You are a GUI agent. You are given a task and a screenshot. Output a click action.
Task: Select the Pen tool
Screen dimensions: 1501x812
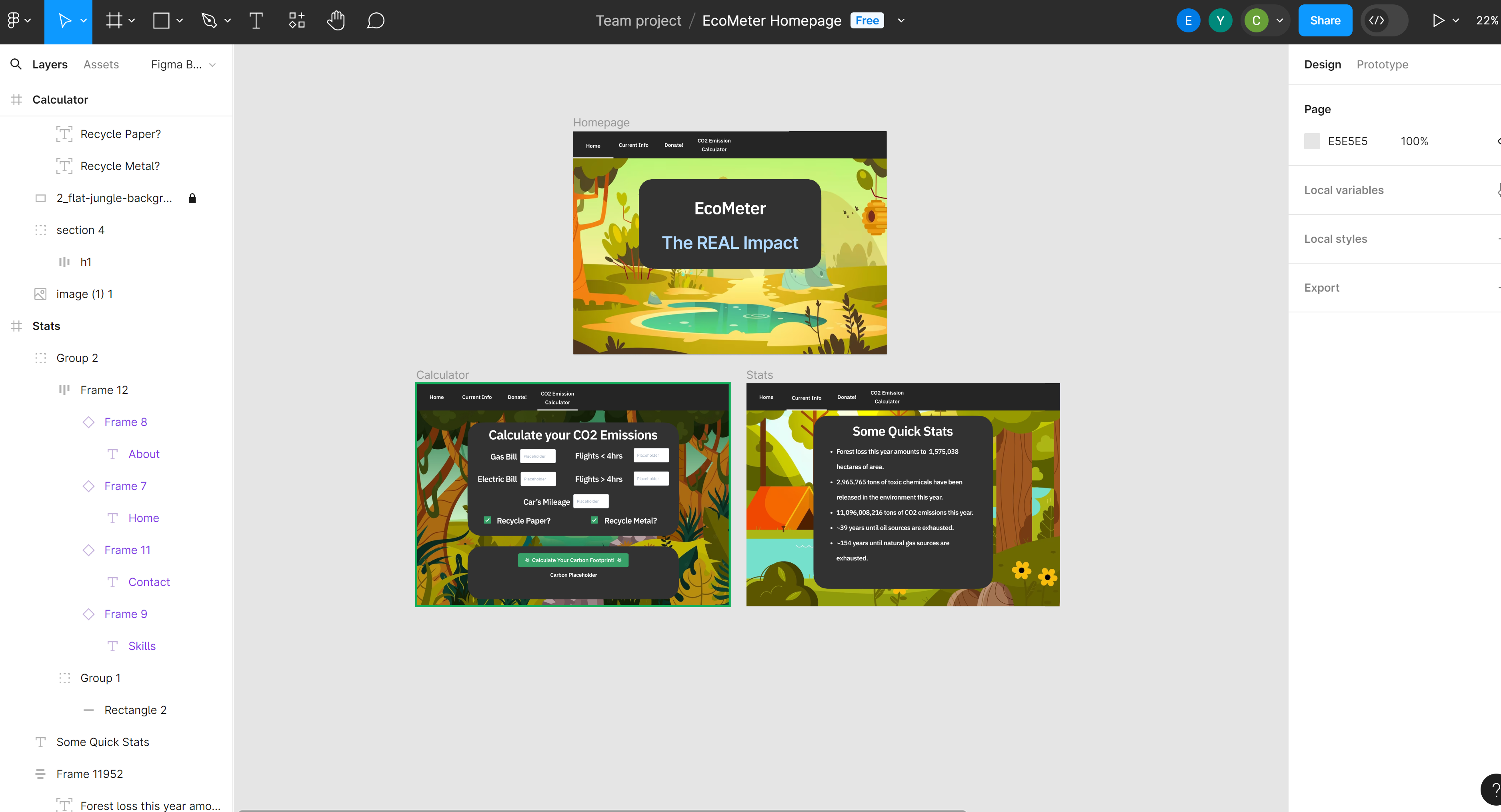pyautogui.click(x=208, y=21)
